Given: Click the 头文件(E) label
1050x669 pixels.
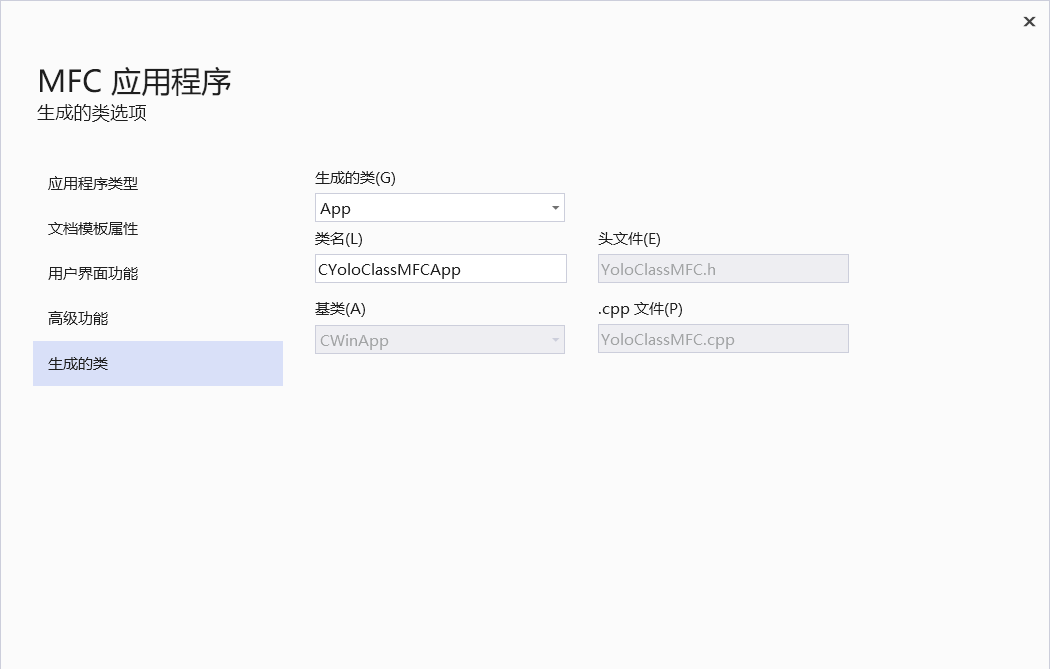Looking at the screenshot, I should [629, 239].
